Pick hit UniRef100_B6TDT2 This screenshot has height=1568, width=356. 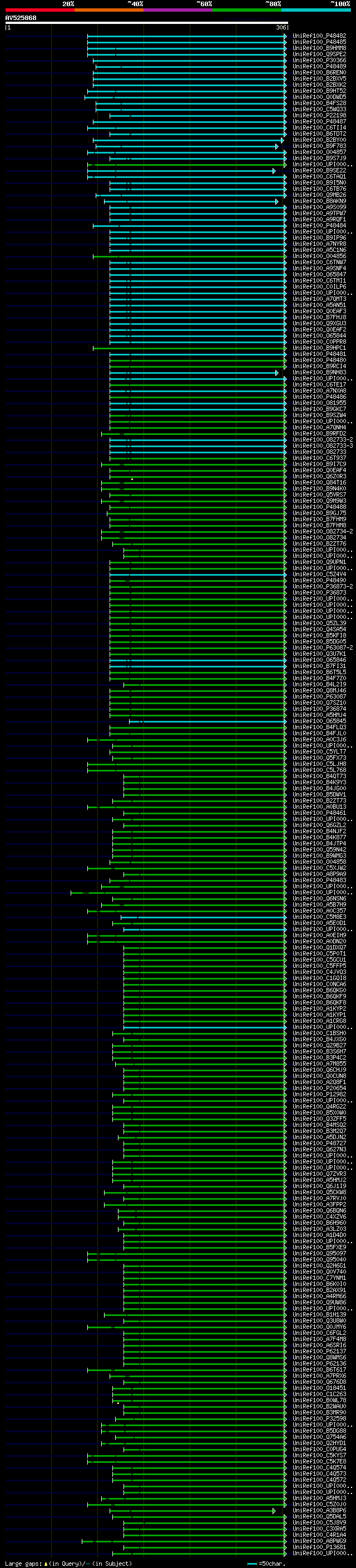coord(319,134)
